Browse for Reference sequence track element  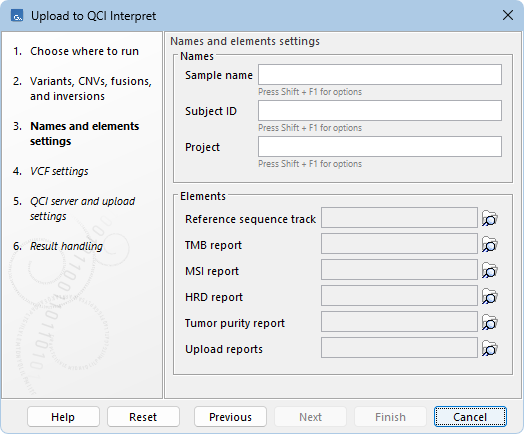(490, 219)
